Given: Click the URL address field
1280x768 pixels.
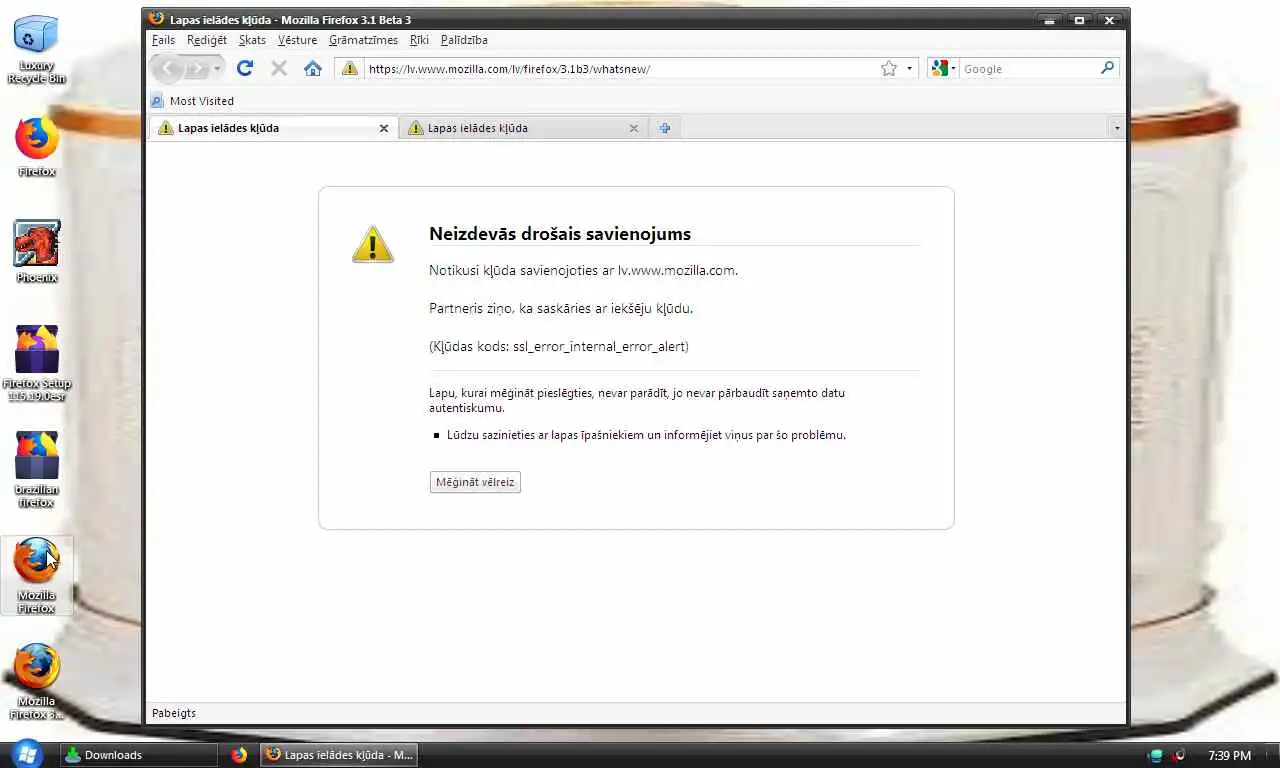Looking at the screenshot, I should tap(620, 69).
